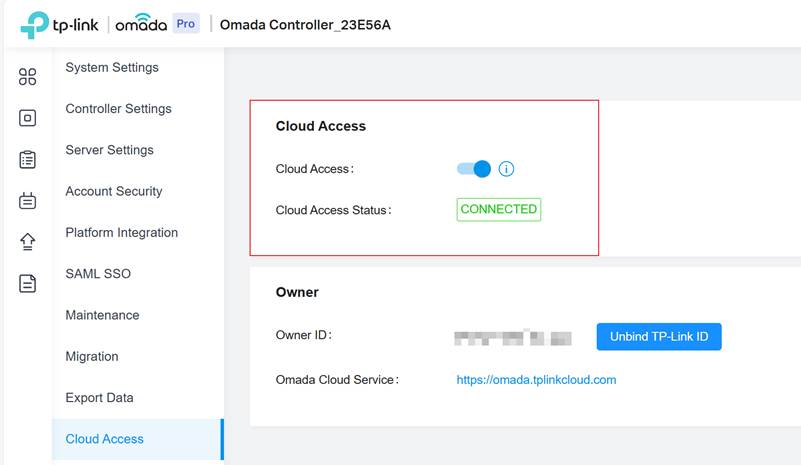Click the TP-Link logo
801x465 pixels.
click(59, 24)
